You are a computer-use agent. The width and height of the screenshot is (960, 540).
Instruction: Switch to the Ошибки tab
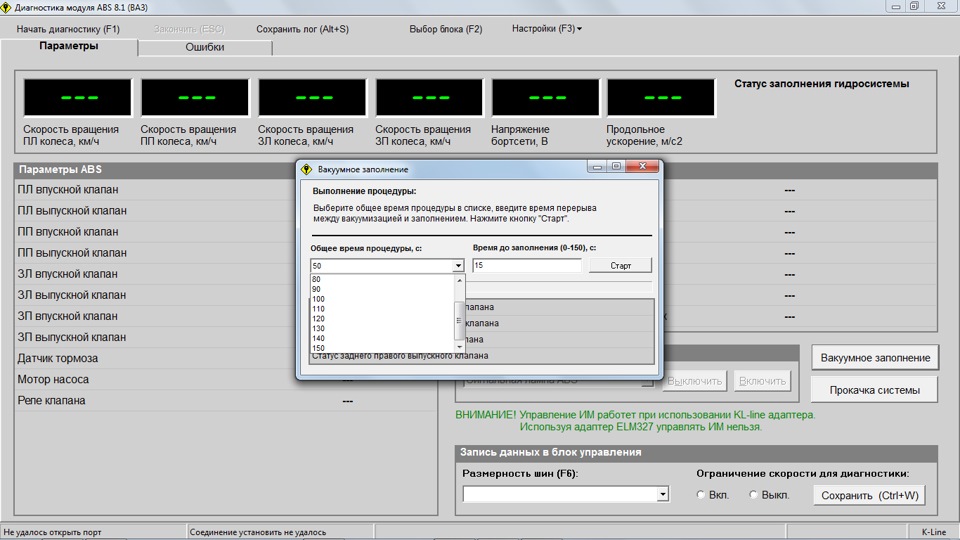[204, 47]
